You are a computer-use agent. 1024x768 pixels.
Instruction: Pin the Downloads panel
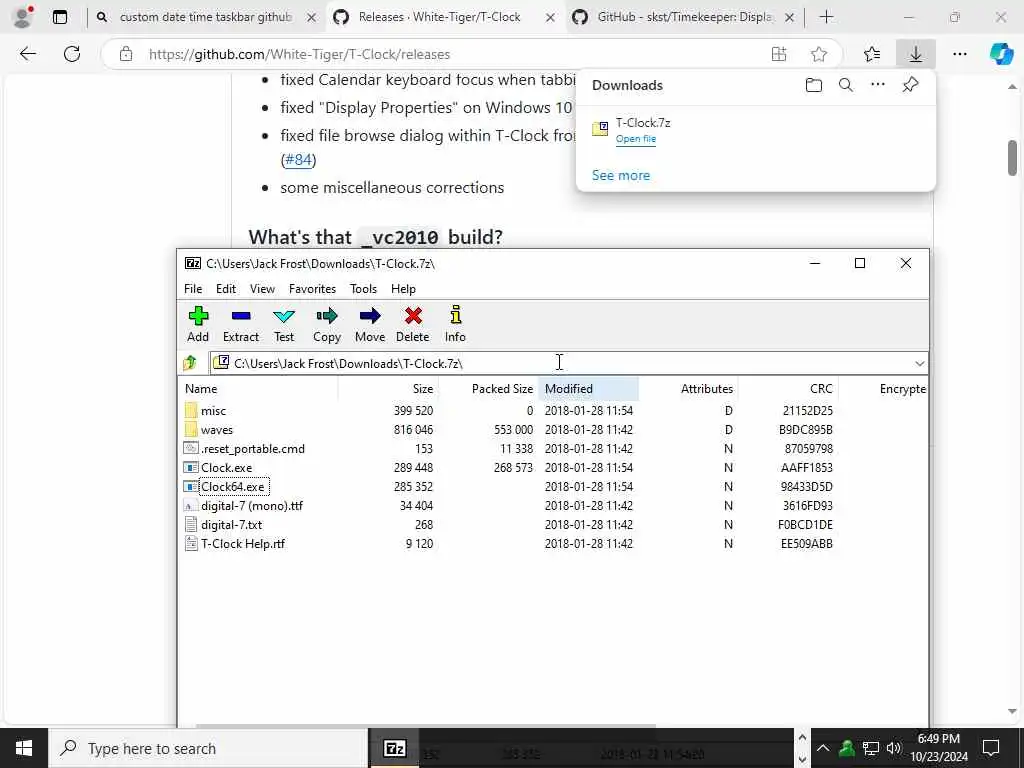click(x=910, y=85)
